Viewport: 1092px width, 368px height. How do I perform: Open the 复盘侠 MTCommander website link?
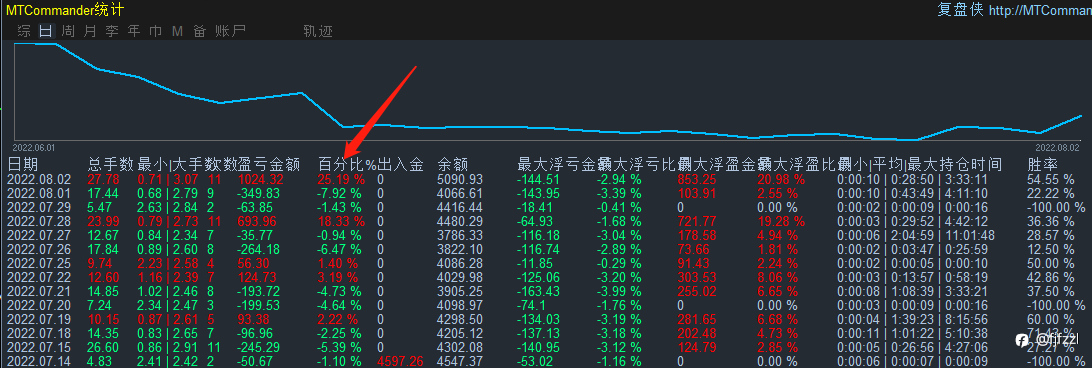click(x=1014, y=10)
